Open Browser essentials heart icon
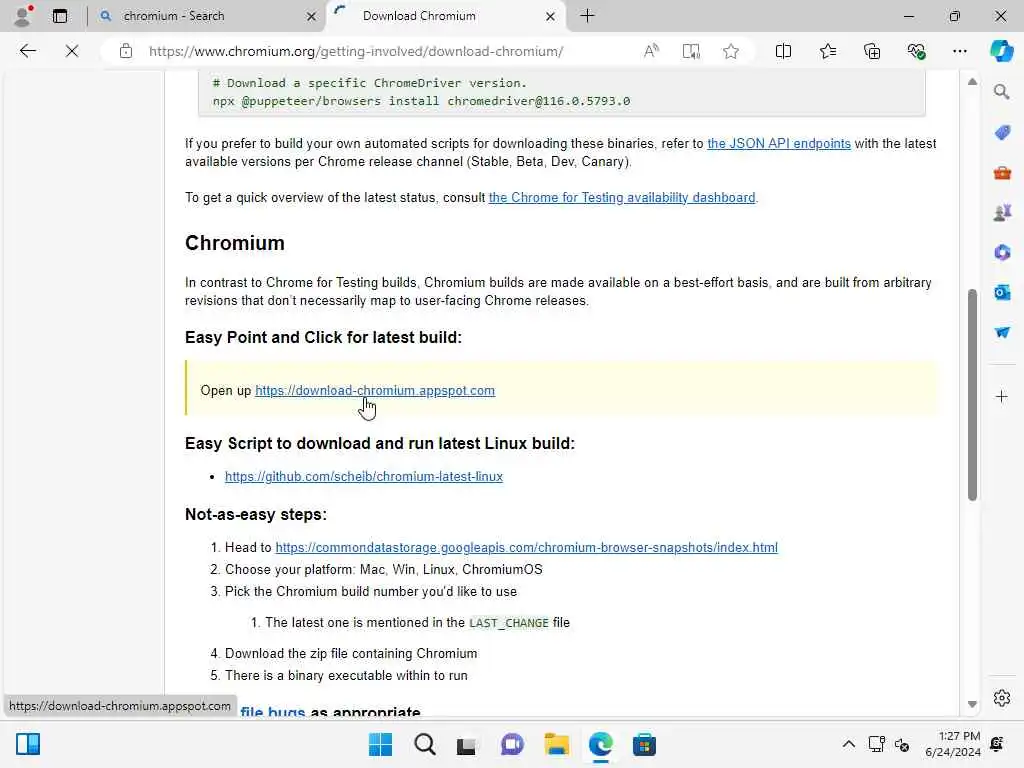This screenshot has width=1024, height=768. click(x=916, y=51)
